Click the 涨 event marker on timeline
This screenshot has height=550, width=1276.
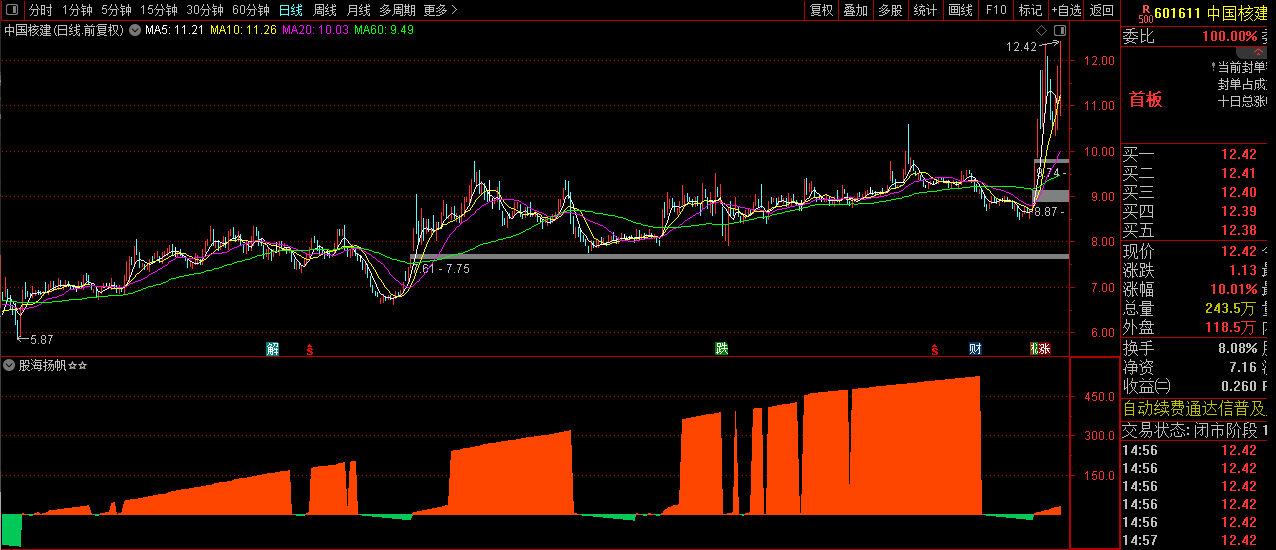(1043, 349)
